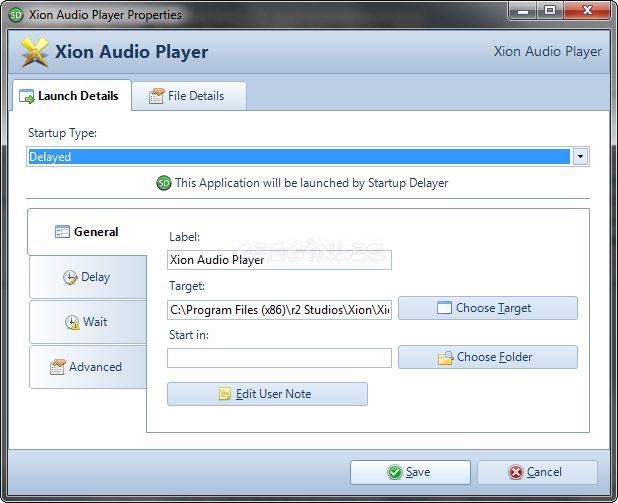Click the 'Startup Type:' label
The image size is (618, 503).
click(x=62, y=133)
